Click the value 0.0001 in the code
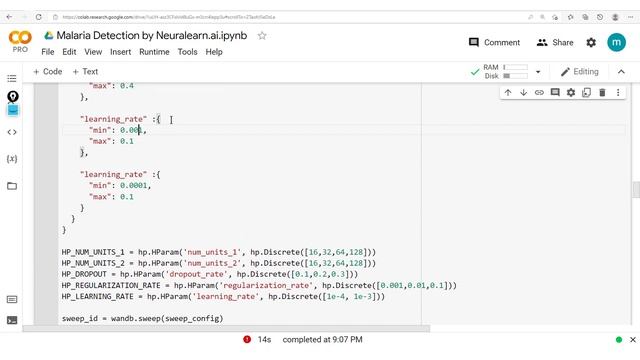The image size is (640, 360). [x=133, y=186]
